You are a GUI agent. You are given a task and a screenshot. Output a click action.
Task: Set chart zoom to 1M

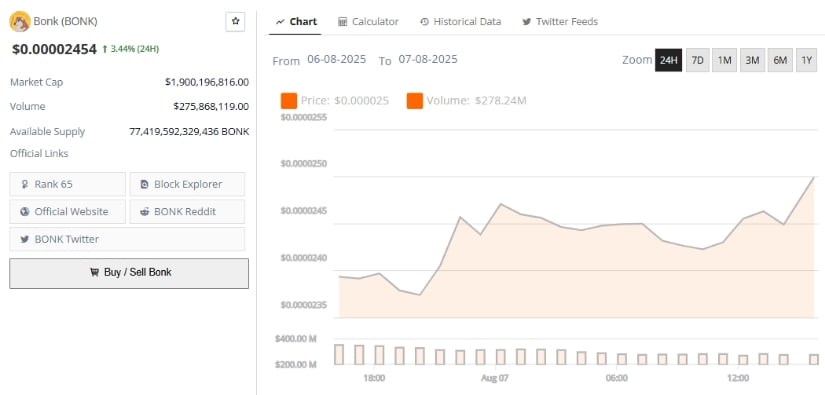[x=725, y=60]
